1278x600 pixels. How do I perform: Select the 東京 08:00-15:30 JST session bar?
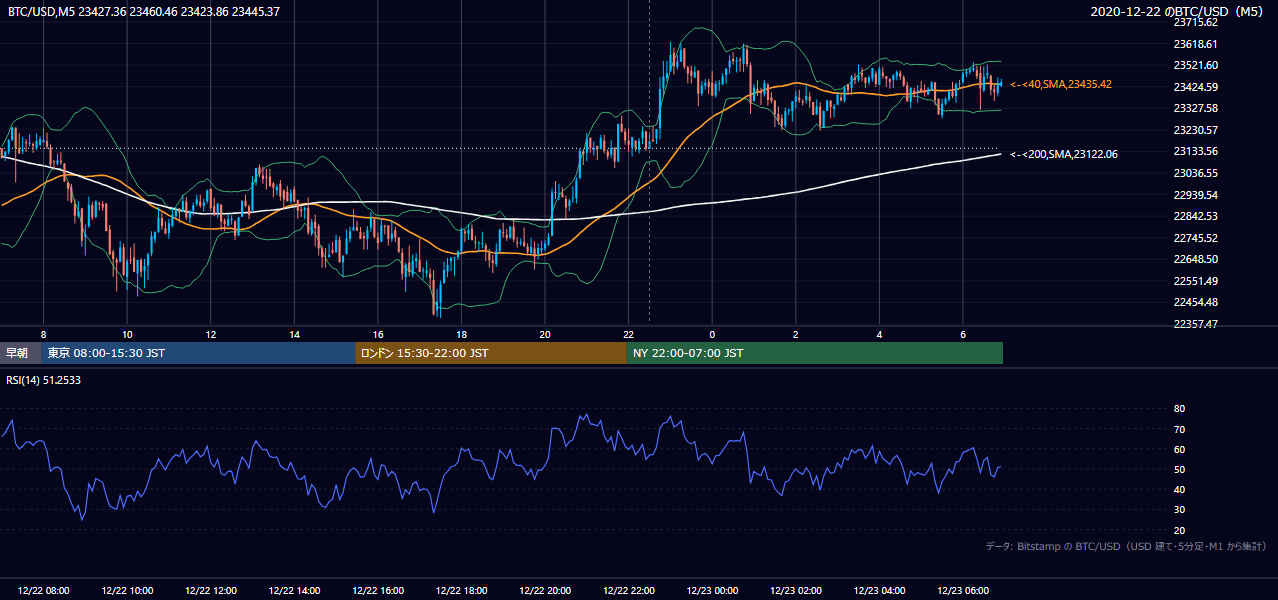198,353
